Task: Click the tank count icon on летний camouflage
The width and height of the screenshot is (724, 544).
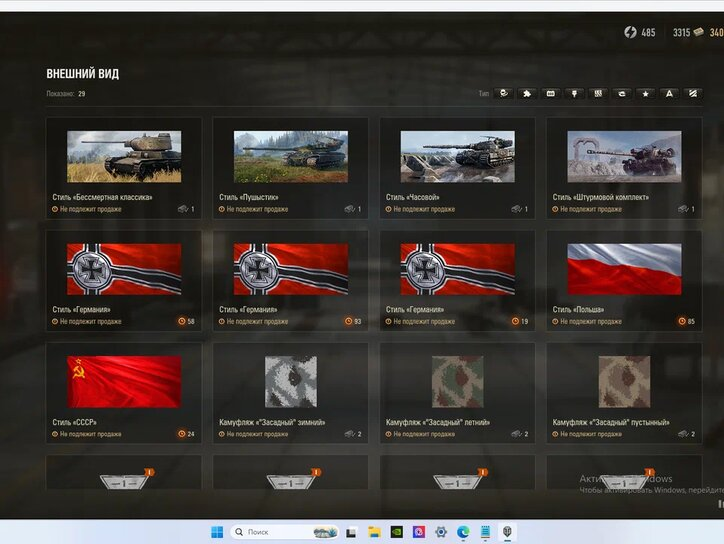Action: 516,434
